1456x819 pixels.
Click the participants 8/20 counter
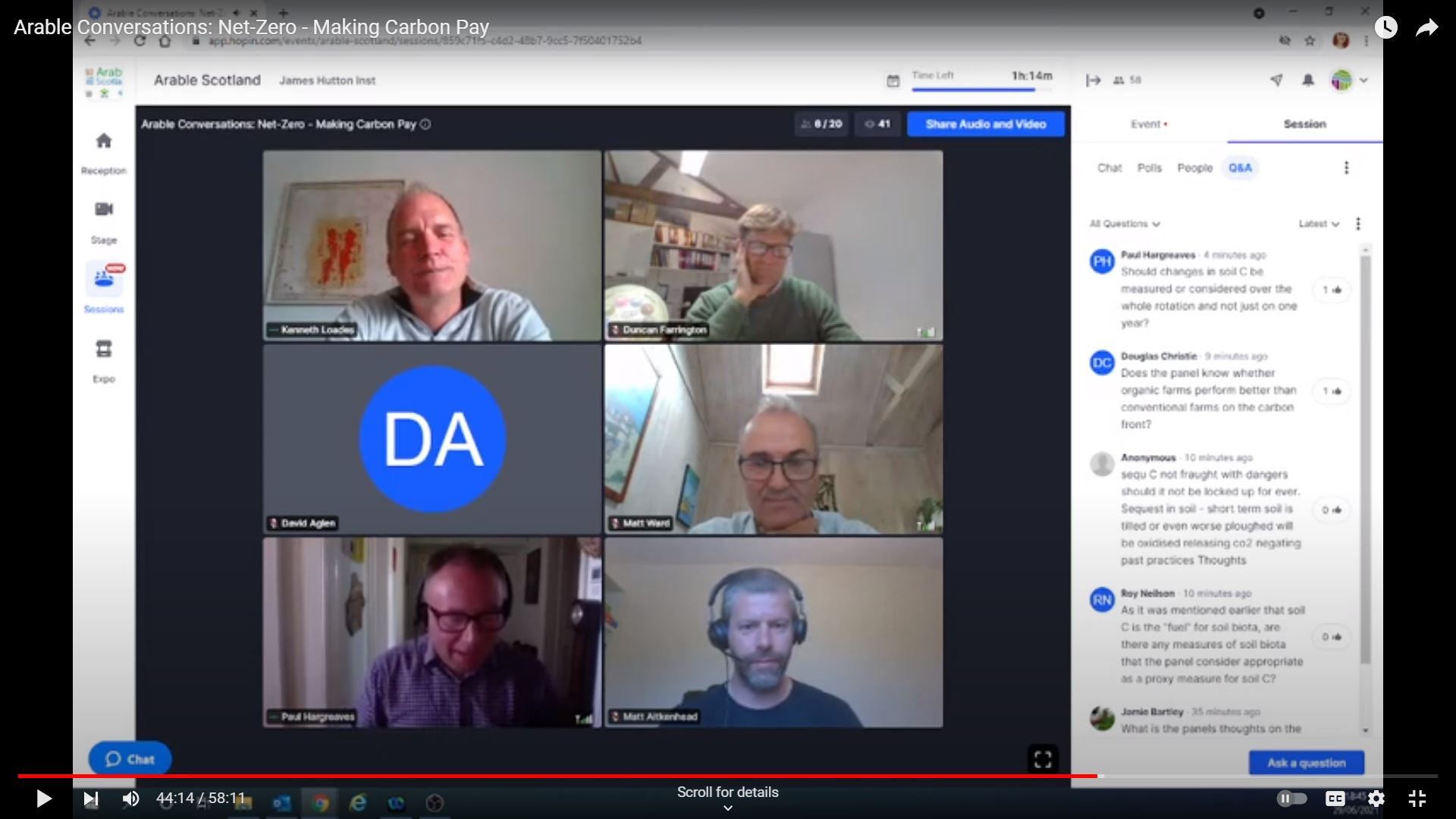(821, 124)
